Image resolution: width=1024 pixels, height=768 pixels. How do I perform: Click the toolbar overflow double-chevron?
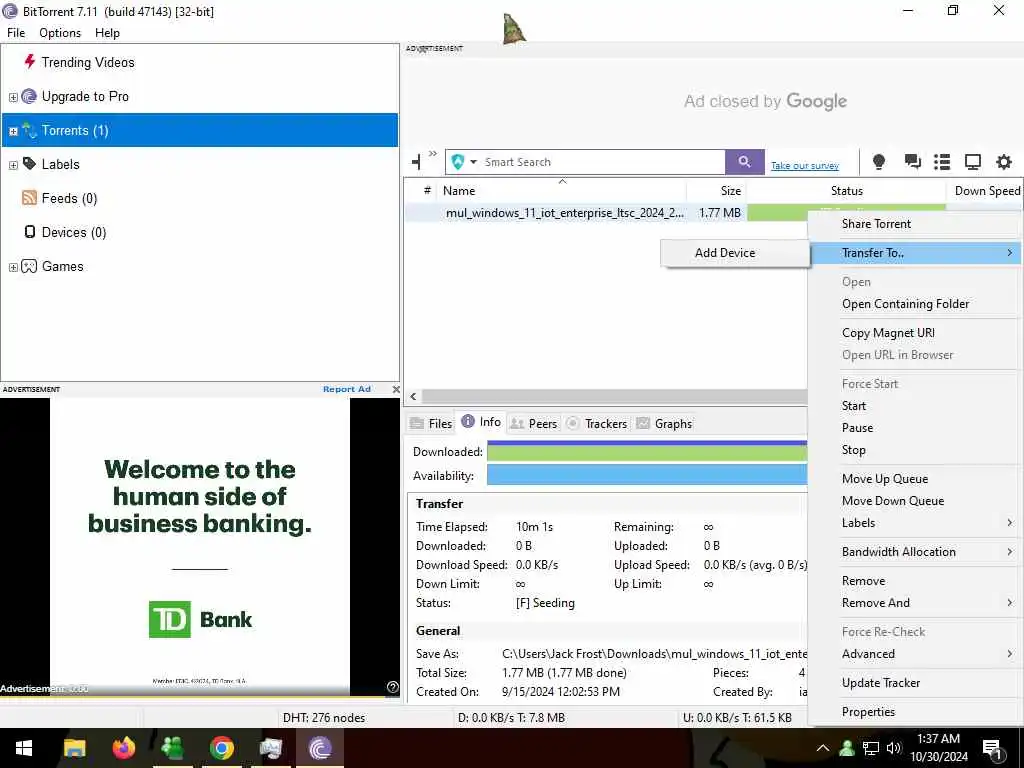tap(432, 154)
